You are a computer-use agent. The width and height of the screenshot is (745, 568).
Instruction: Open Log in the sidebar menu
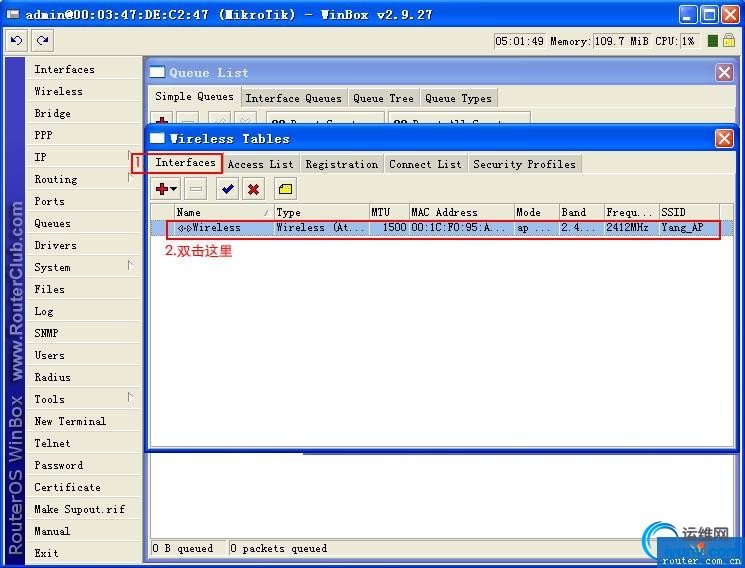tap(83, 311)
